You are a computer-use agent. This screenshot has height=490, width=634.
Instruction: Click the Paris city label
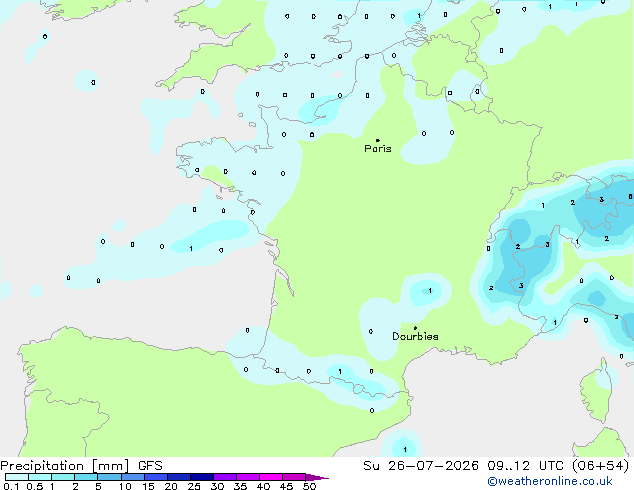tap(378, 149)
